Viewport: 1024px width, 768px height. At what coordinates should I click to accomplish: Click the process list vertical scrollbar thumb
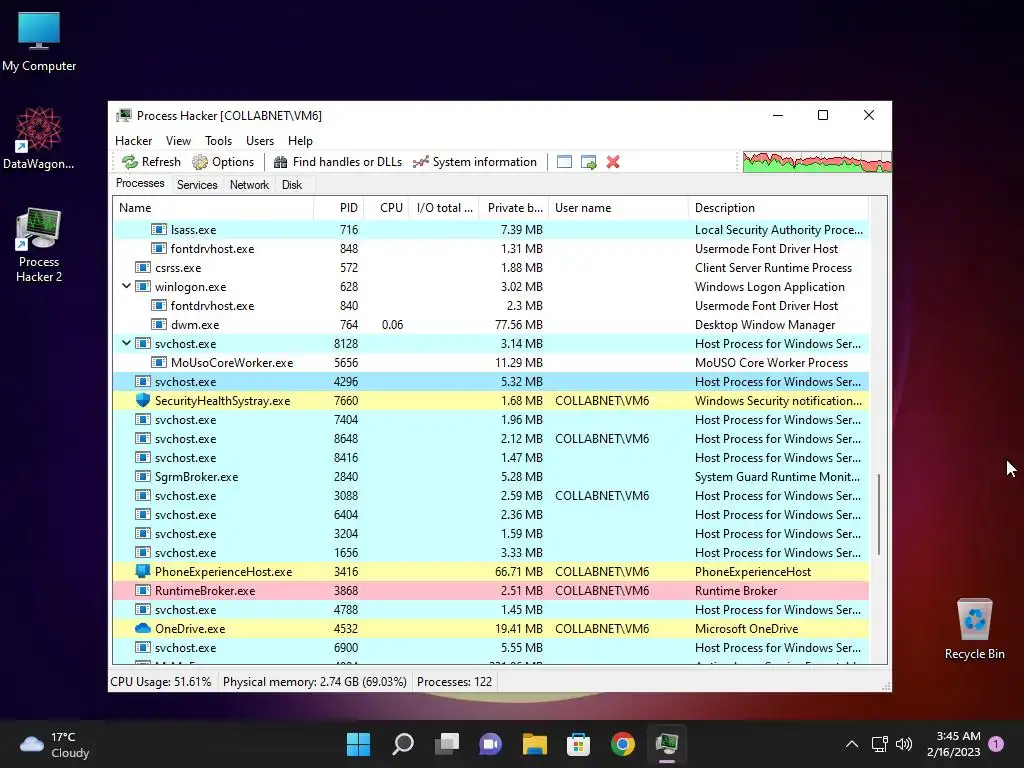(879, 515)
